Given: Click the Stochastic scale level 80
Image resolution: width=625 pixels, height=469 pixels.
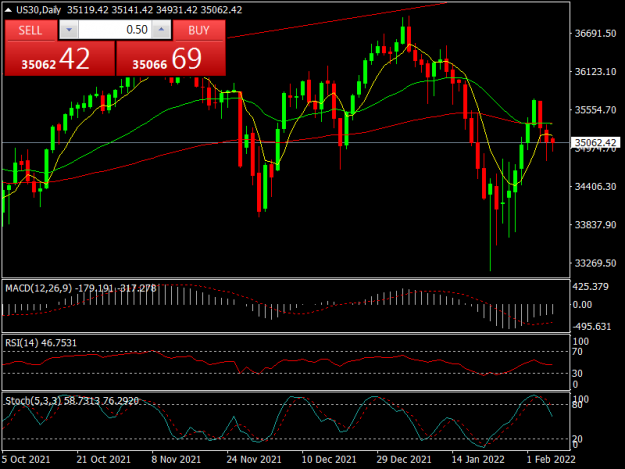Looking at the screenshot, I should (578, 405).
